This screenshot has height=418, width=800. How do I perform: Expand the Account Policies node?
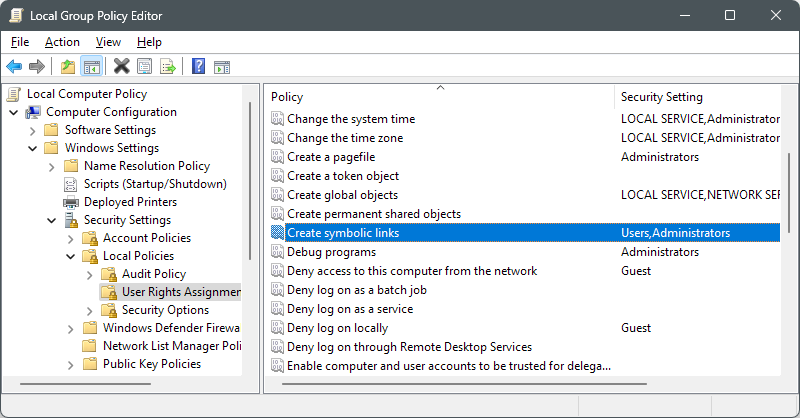[x=71, y=239]
